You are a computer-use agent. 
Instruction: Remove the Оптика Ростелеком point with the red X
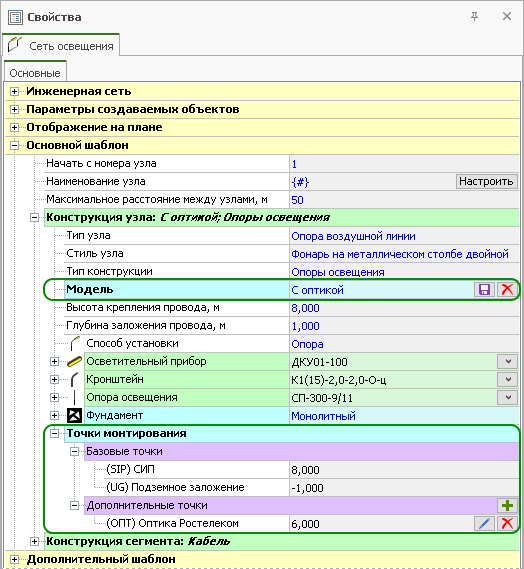[x=507, y=523]
